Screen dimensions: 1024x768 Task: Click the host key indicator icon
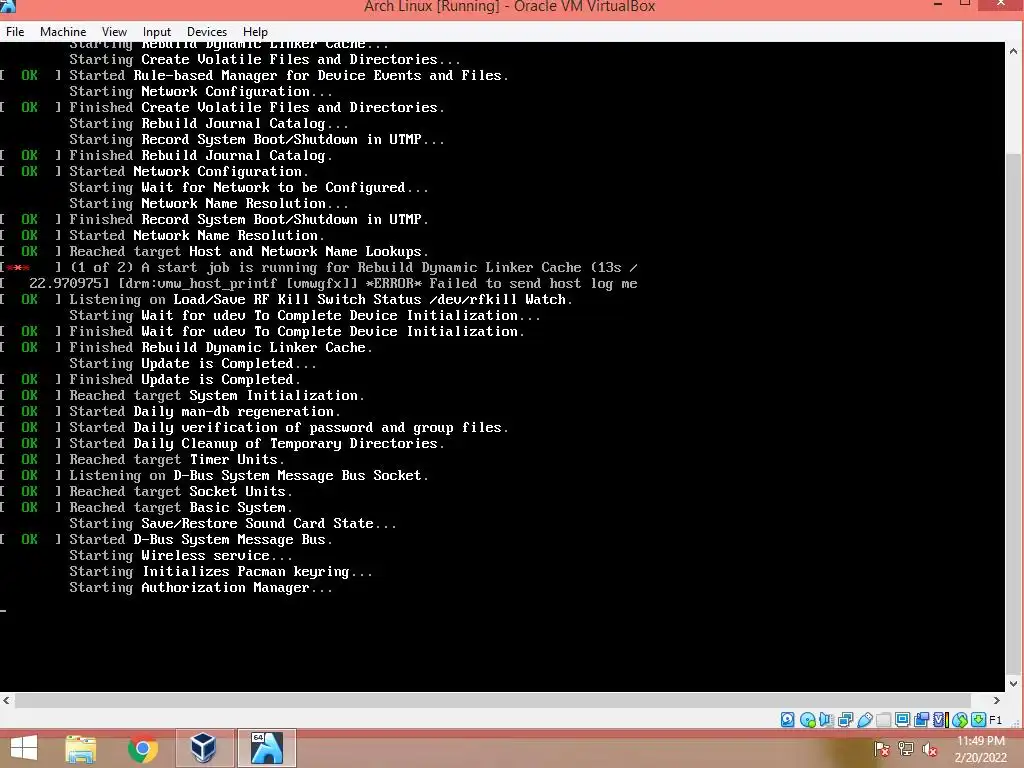tap(978, 720)
